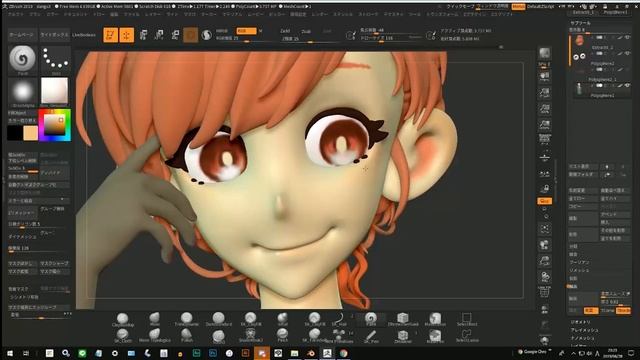This screenshot has width=640, height=360.
Task: Activate the Rotate transform mode icon
Action: coord(175,35)
